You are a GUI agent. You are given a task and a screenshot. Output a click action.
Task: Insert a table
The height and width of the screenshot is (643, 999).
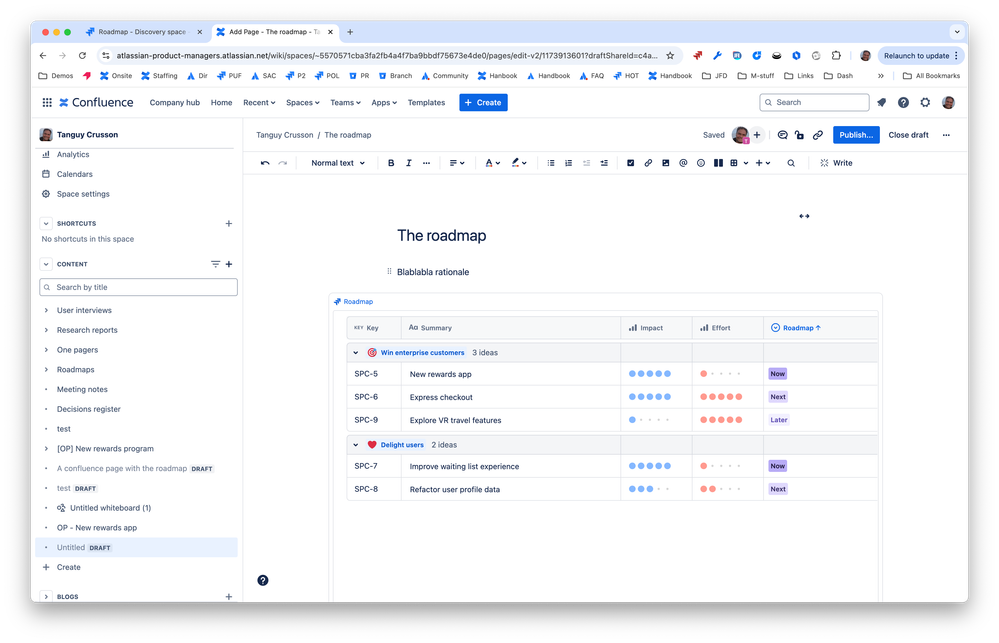coord(734,163)
